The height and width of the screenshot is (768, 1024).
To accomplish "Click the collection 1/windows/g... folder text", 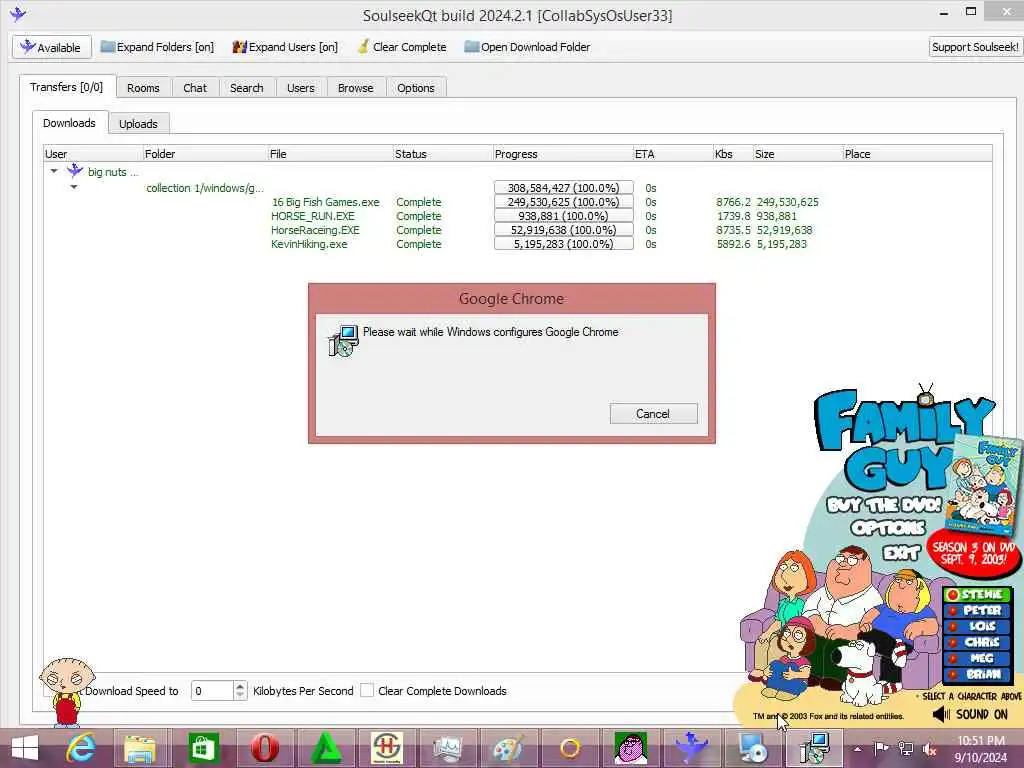I will [x=205, y=188].
